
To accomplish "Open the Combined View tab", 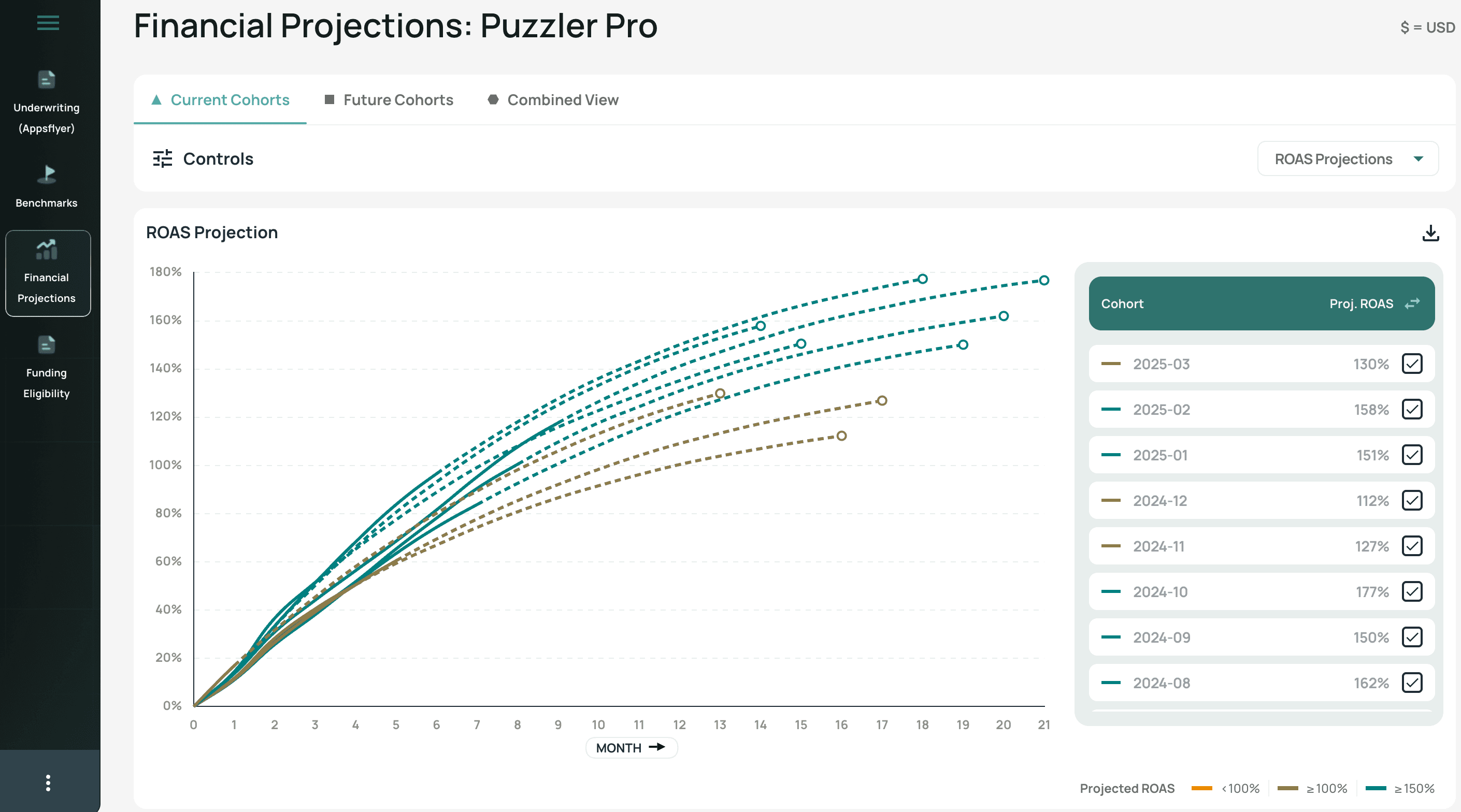I will tap(563, 99).
